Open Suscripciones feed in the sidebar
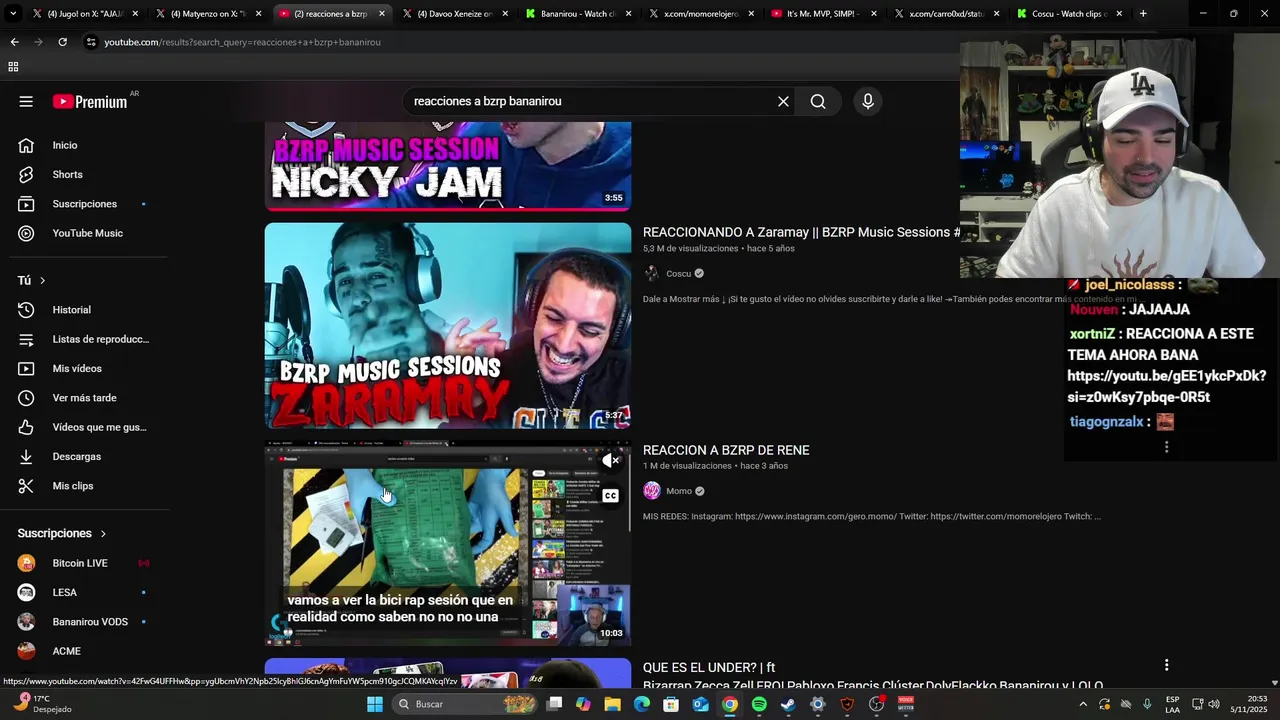The image size is (1280, 720). 84,204
